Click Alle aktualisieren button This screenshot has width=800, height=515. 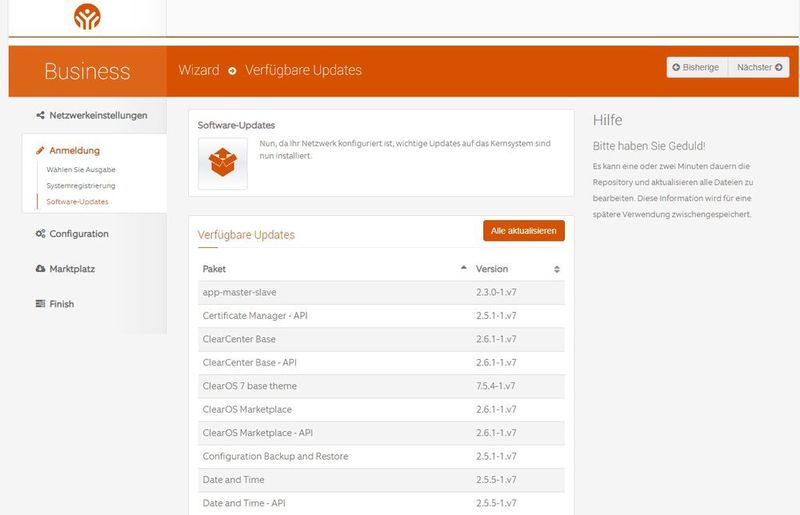tap(524, 231)
